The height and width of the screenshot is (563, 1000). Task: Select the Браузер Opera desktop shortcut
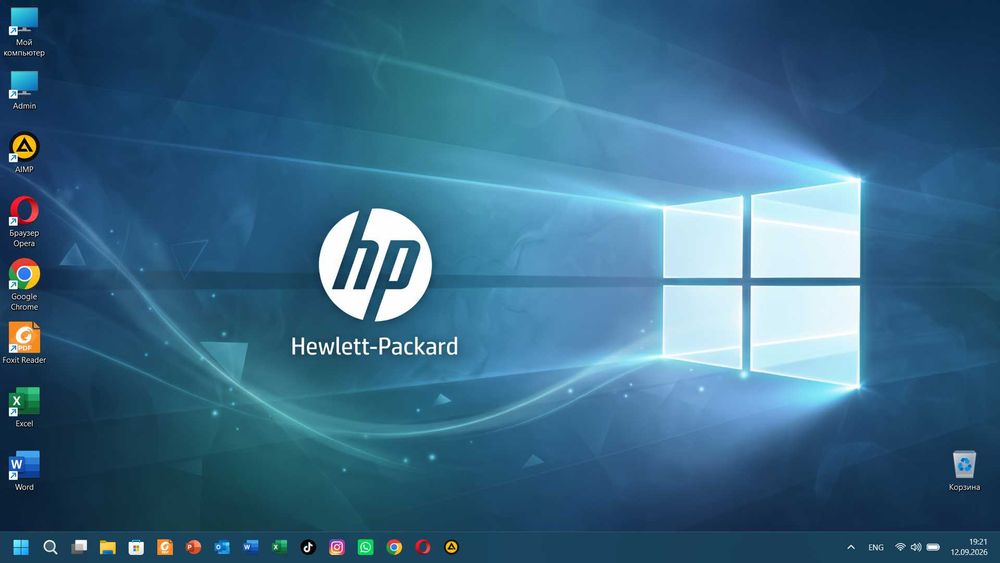[24, 221]
